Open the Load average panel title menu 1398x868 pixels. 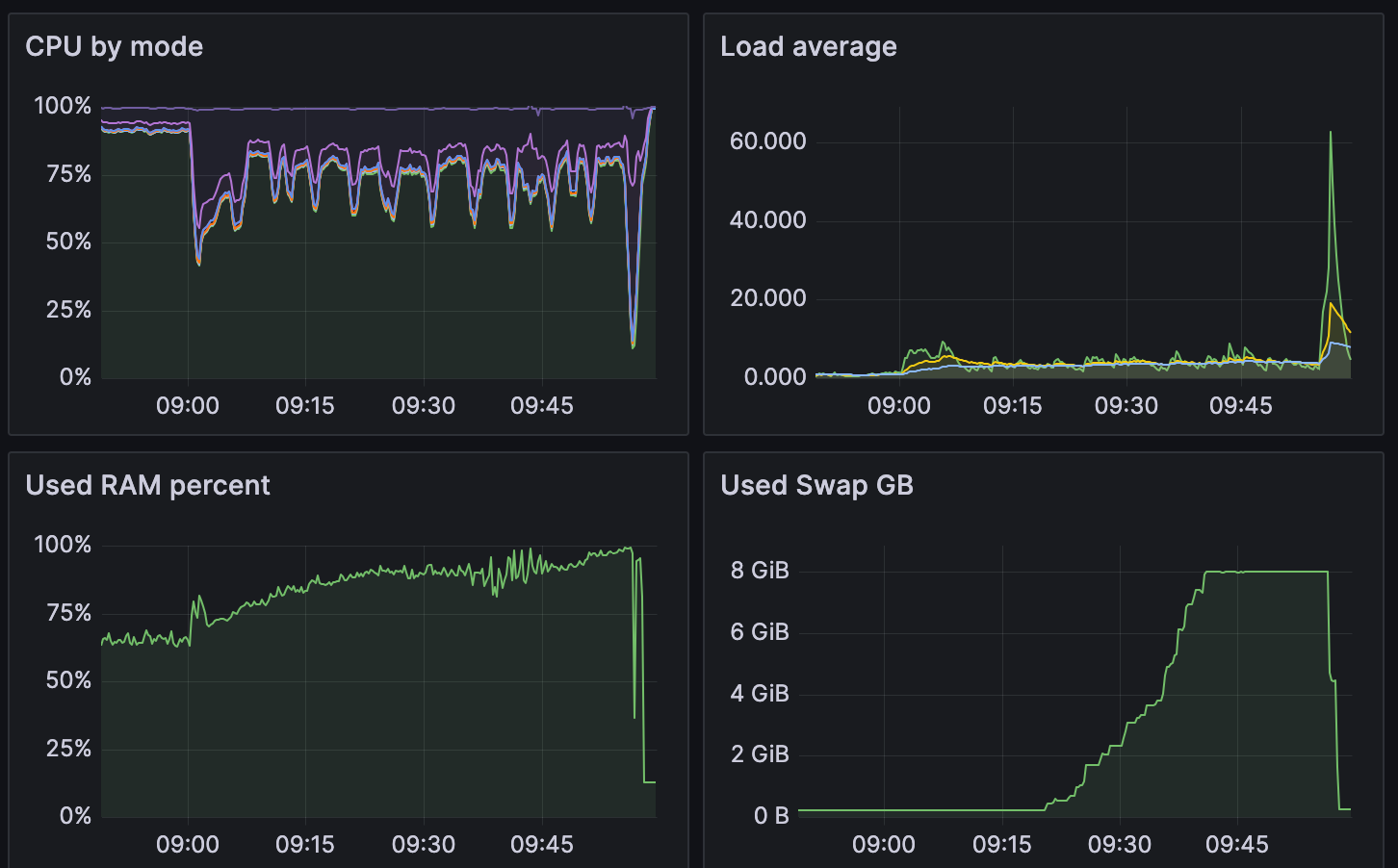tap(808, 46)
